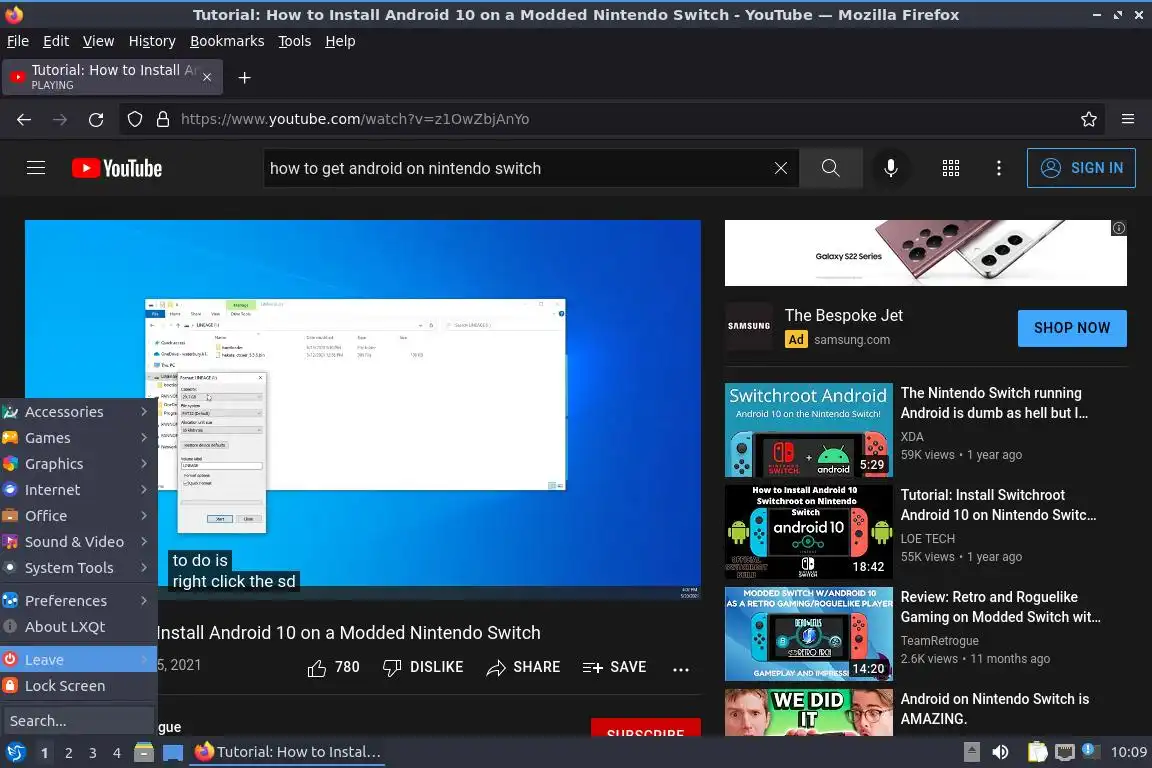1152x768 pixels.
Task: Open the clipboard tray icon
Action: click(x=1037, y=752)
